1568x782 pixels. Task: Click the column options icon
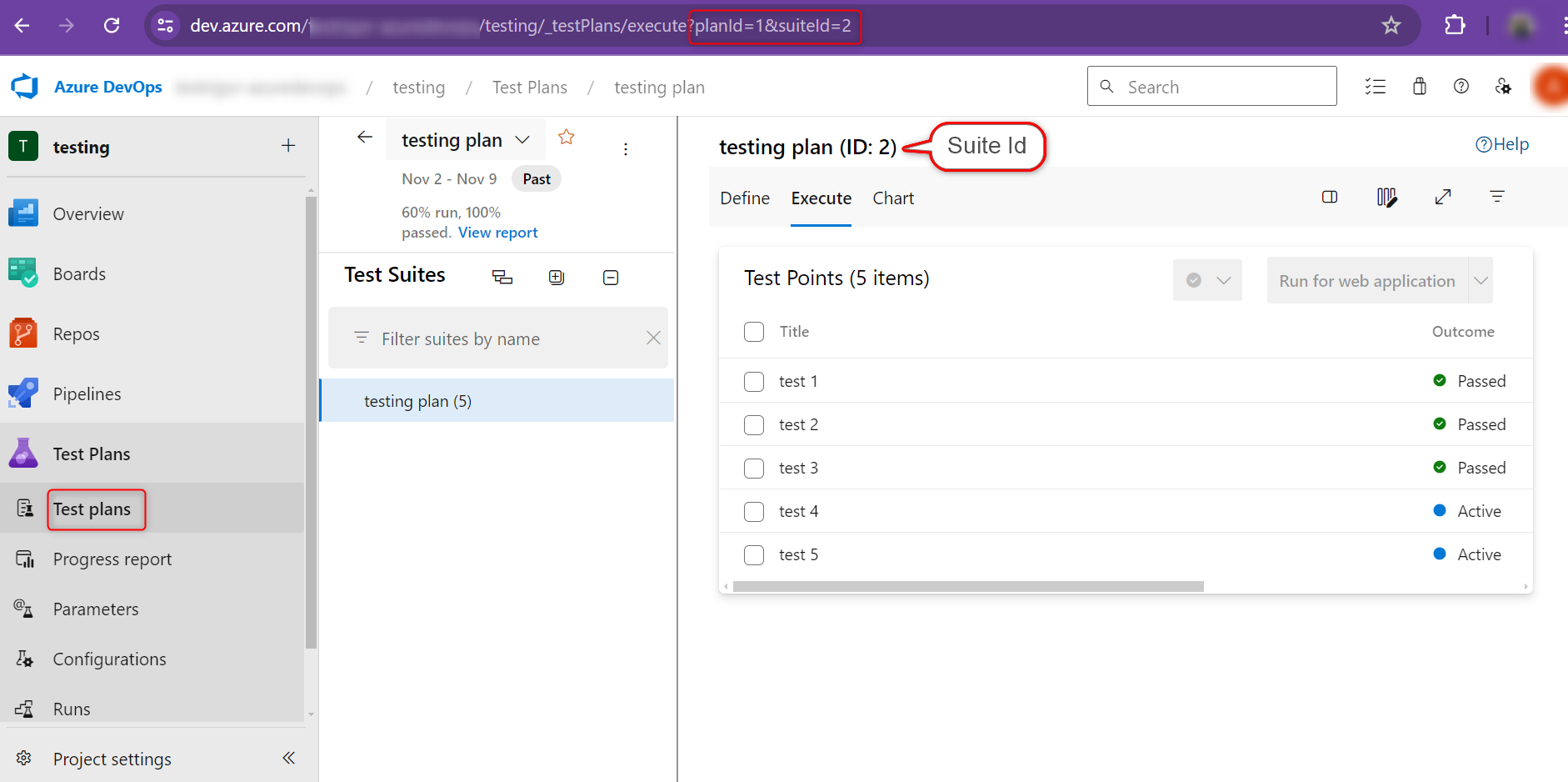pos(1386,198)
